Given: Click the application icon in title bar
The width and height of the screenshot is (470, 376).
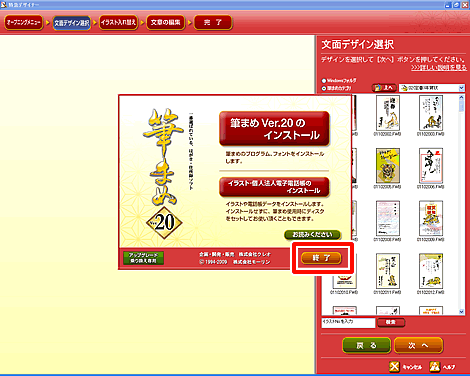Looking at the screenshot, I should tap(4, 5).
